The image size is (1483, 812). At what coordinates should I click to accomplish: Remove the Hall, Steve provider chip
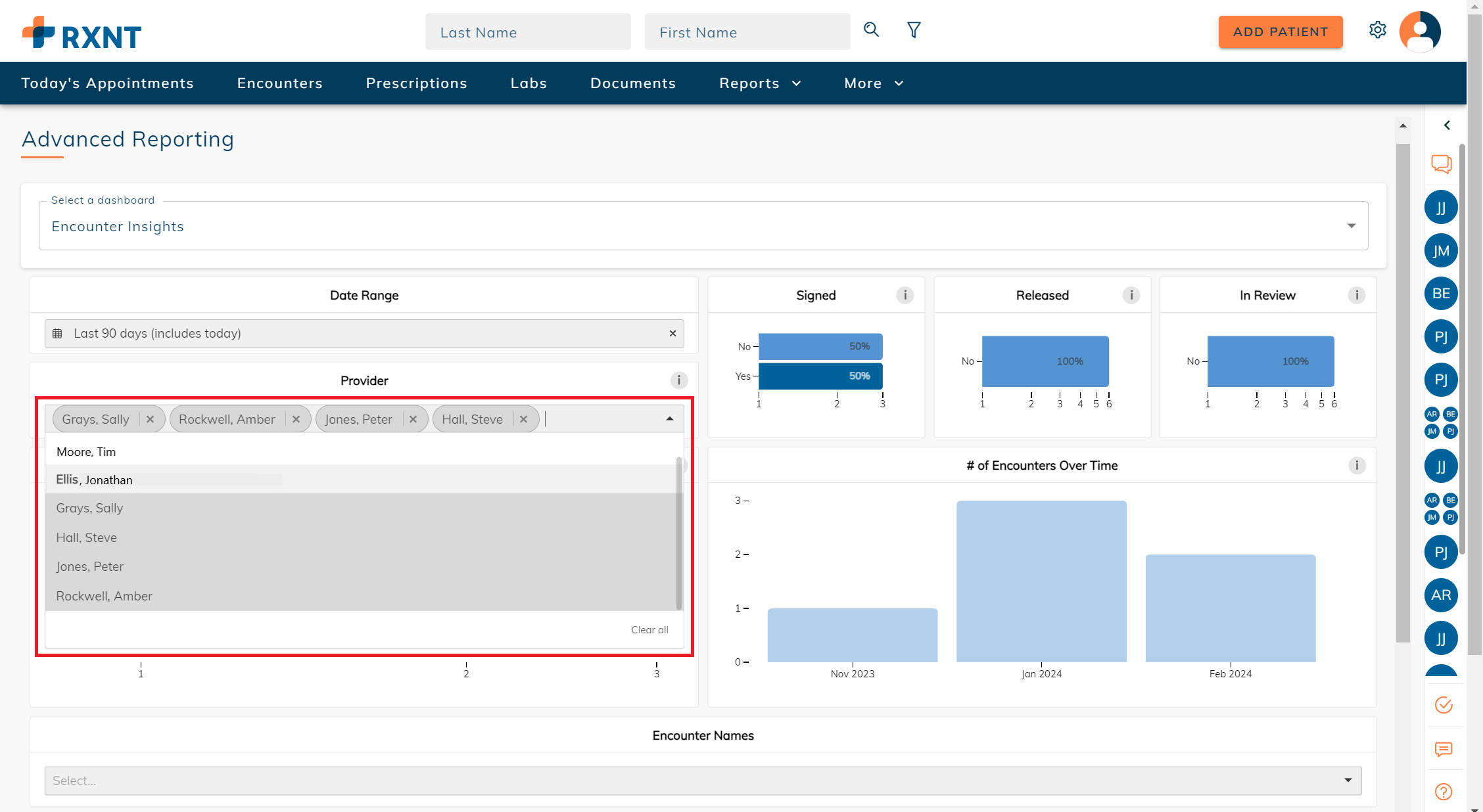pyautogui.click(x=524, y=419)
